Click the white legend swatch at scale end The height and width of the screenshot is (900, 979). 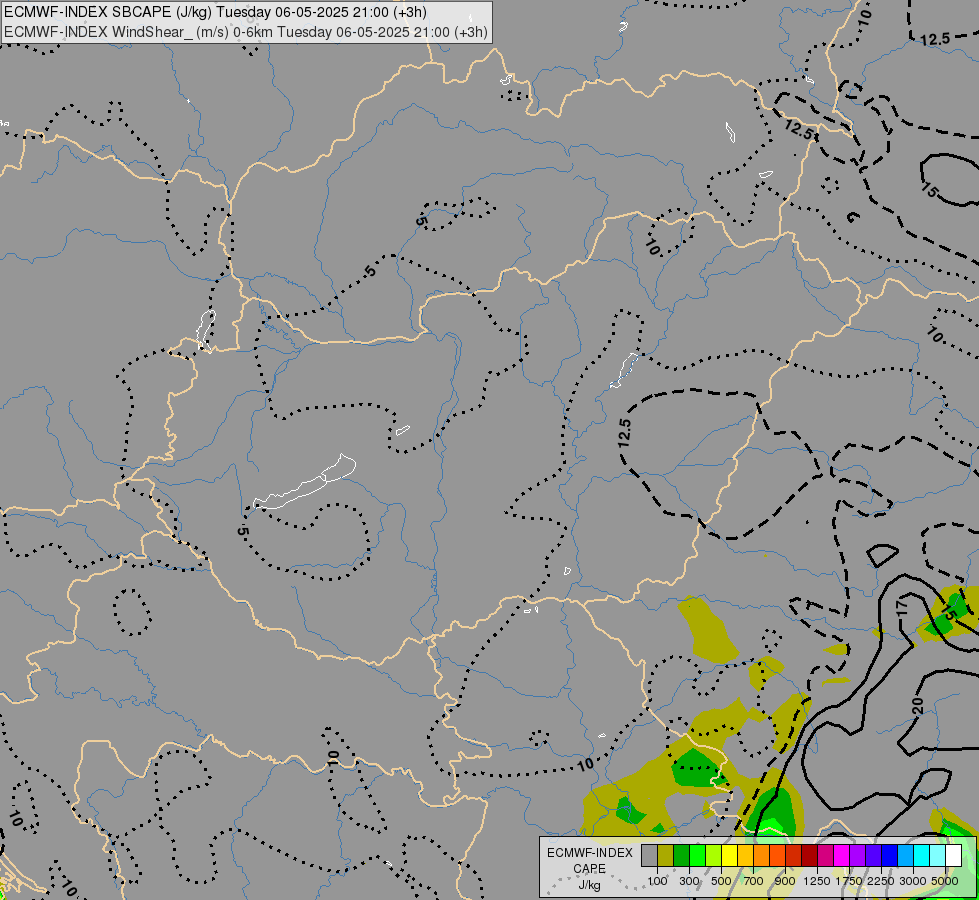[x=953, y=855]
